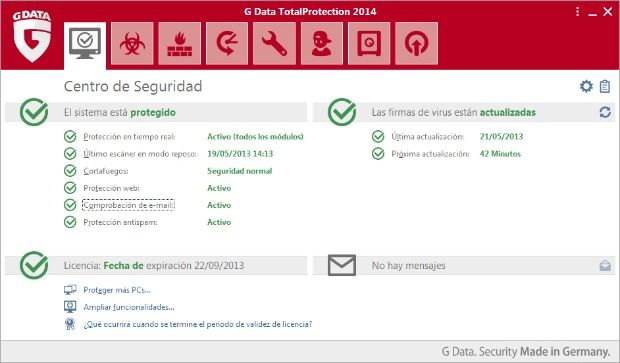620x363 pixels.
Task: Open the messages envelope icon at far right
Action: pos(605,265)
